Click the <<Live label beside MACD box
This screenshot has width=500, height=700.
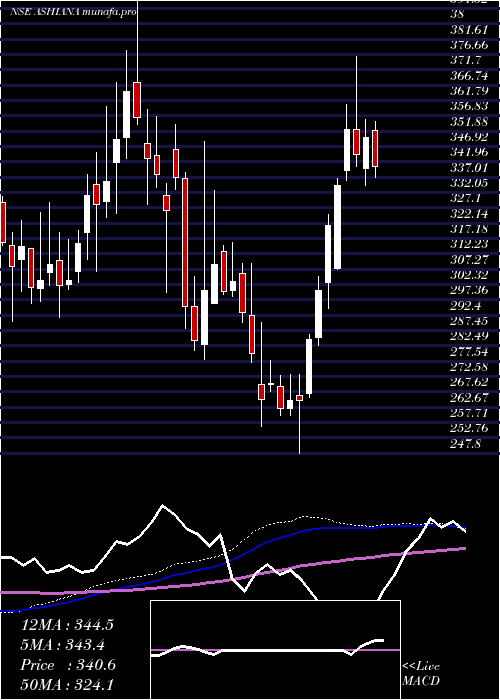tap(421, 667)
